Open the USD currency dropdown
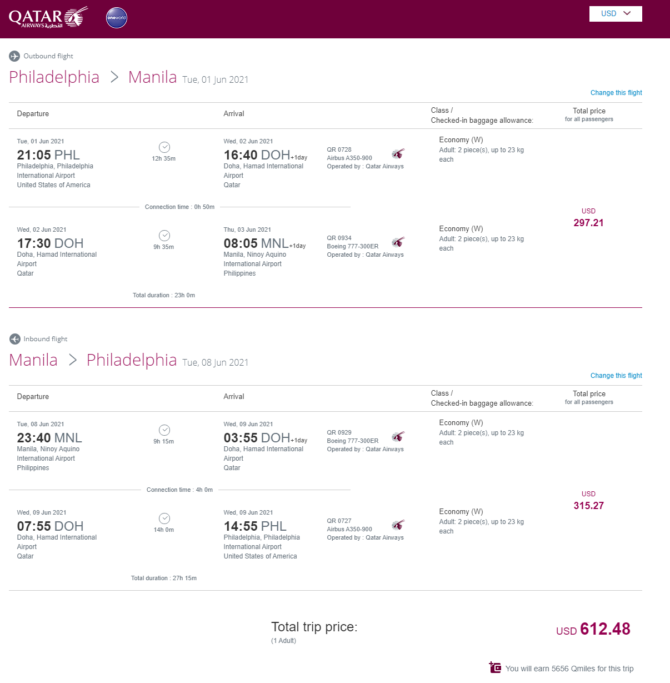Viewport: 670px width, 683px height. [615, 14]
